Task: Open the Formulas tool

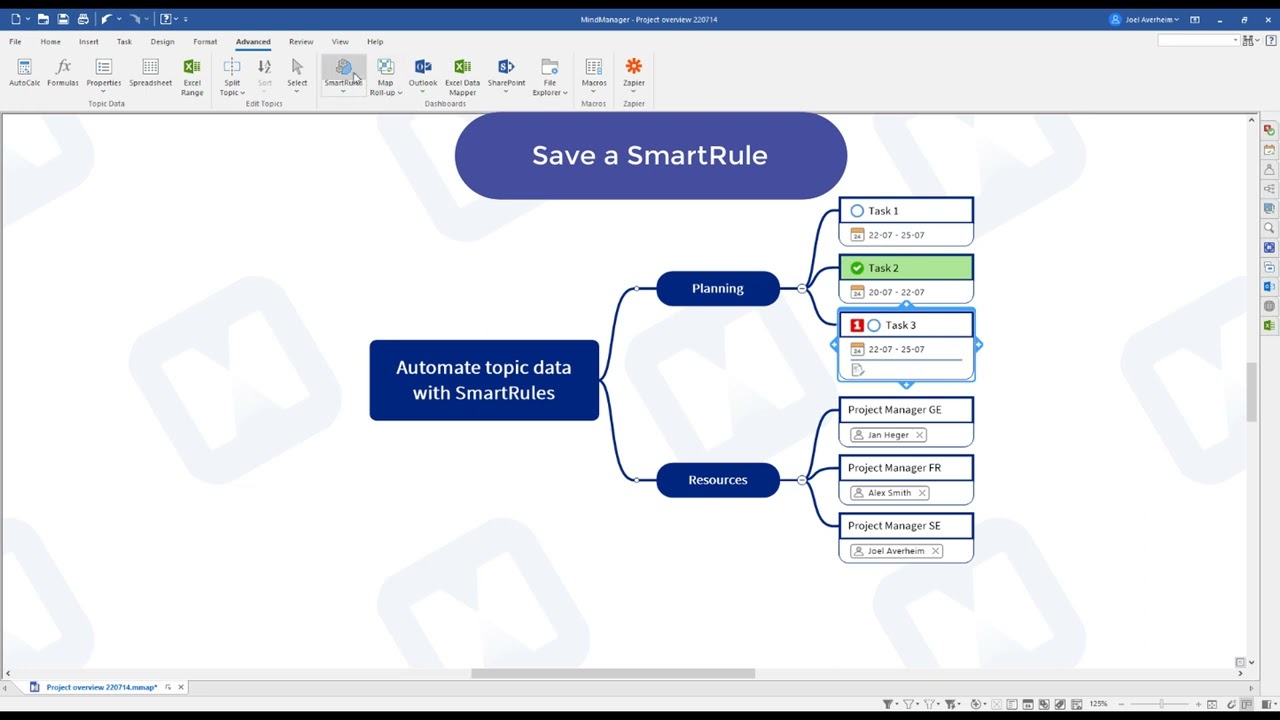Action: pos(63,73)
